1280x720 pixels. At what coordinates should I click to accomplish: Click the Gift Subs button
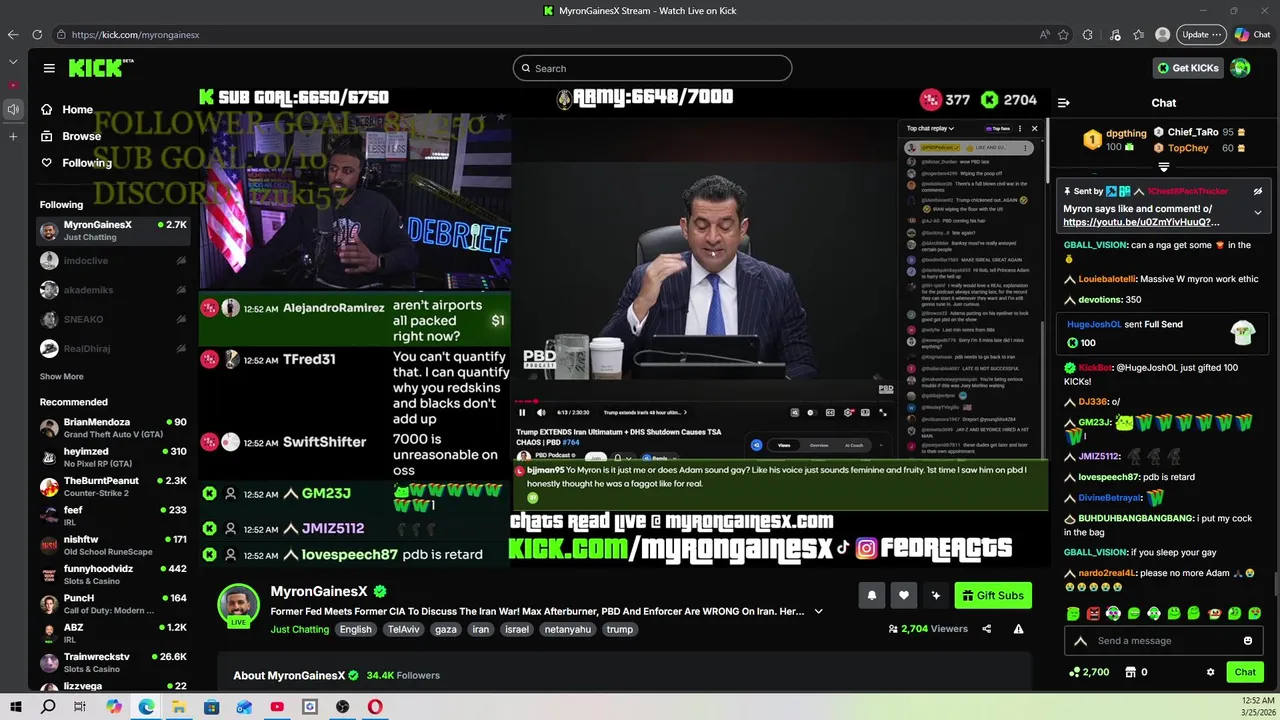pyautogui.click(x=993, y=595)
